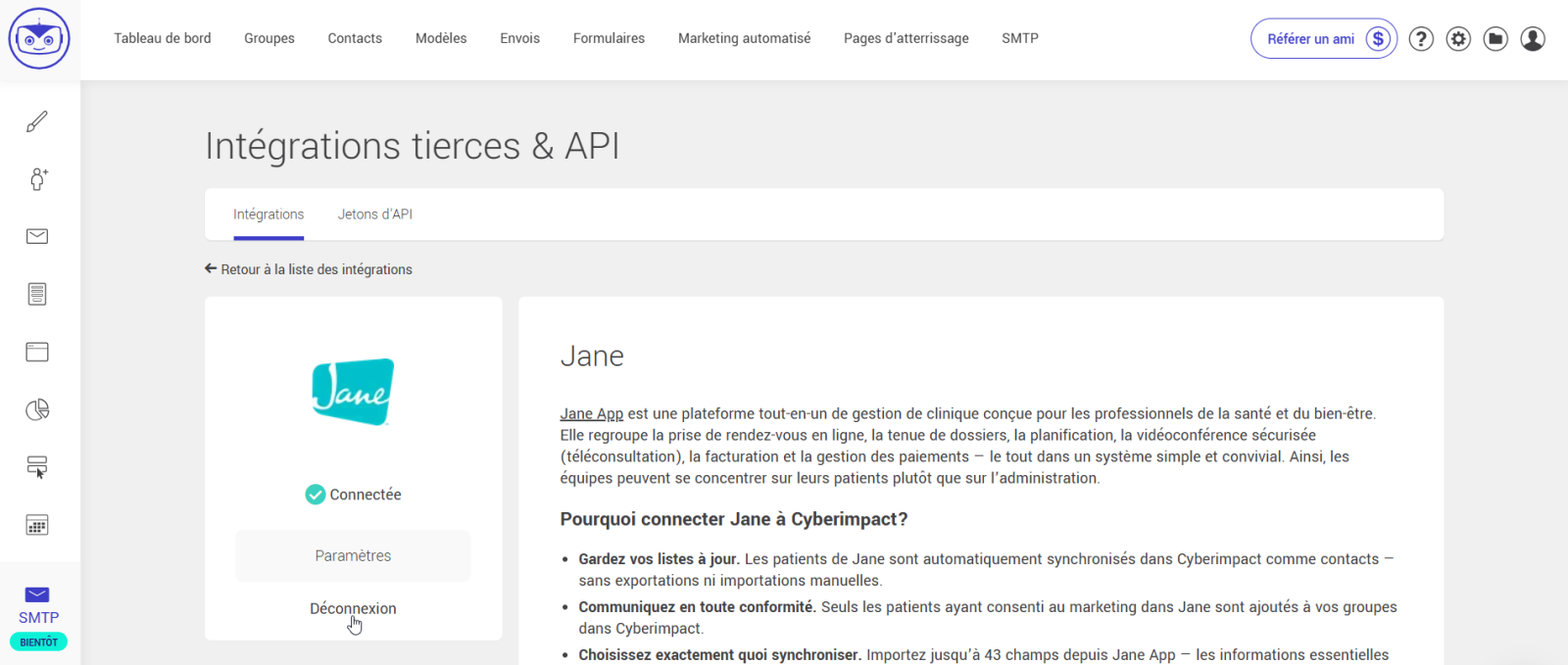Screen dimensions: 1568x665
Task: Open the Jane App hyperlink
Action: click(x=591, y=413)
